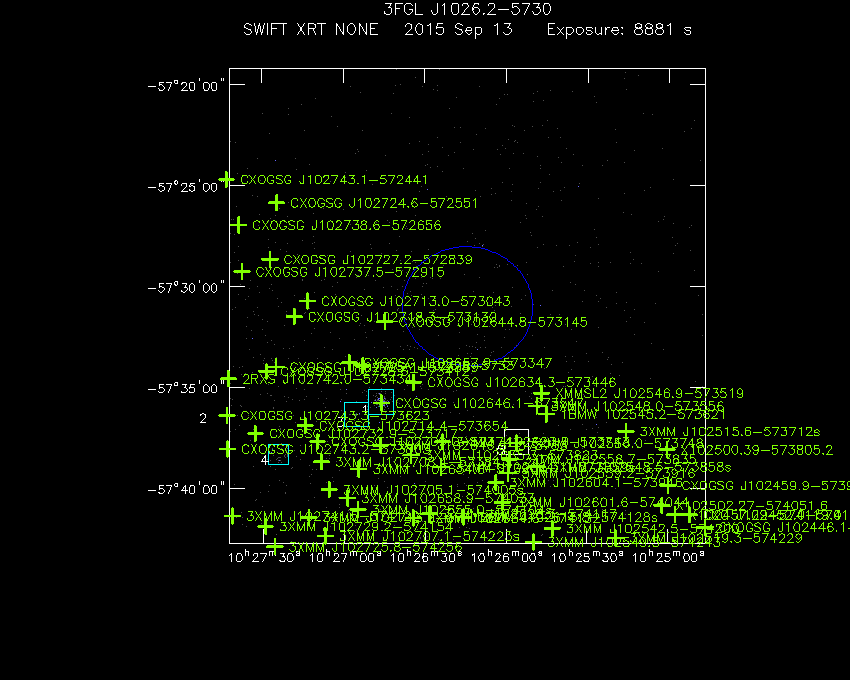Image resolution: width=850 pixels, height=680 pixels.
Task: Click cross marker of CXOGSG J102738.6-572656
Action: pyautogui.click(x=238, y=225)
